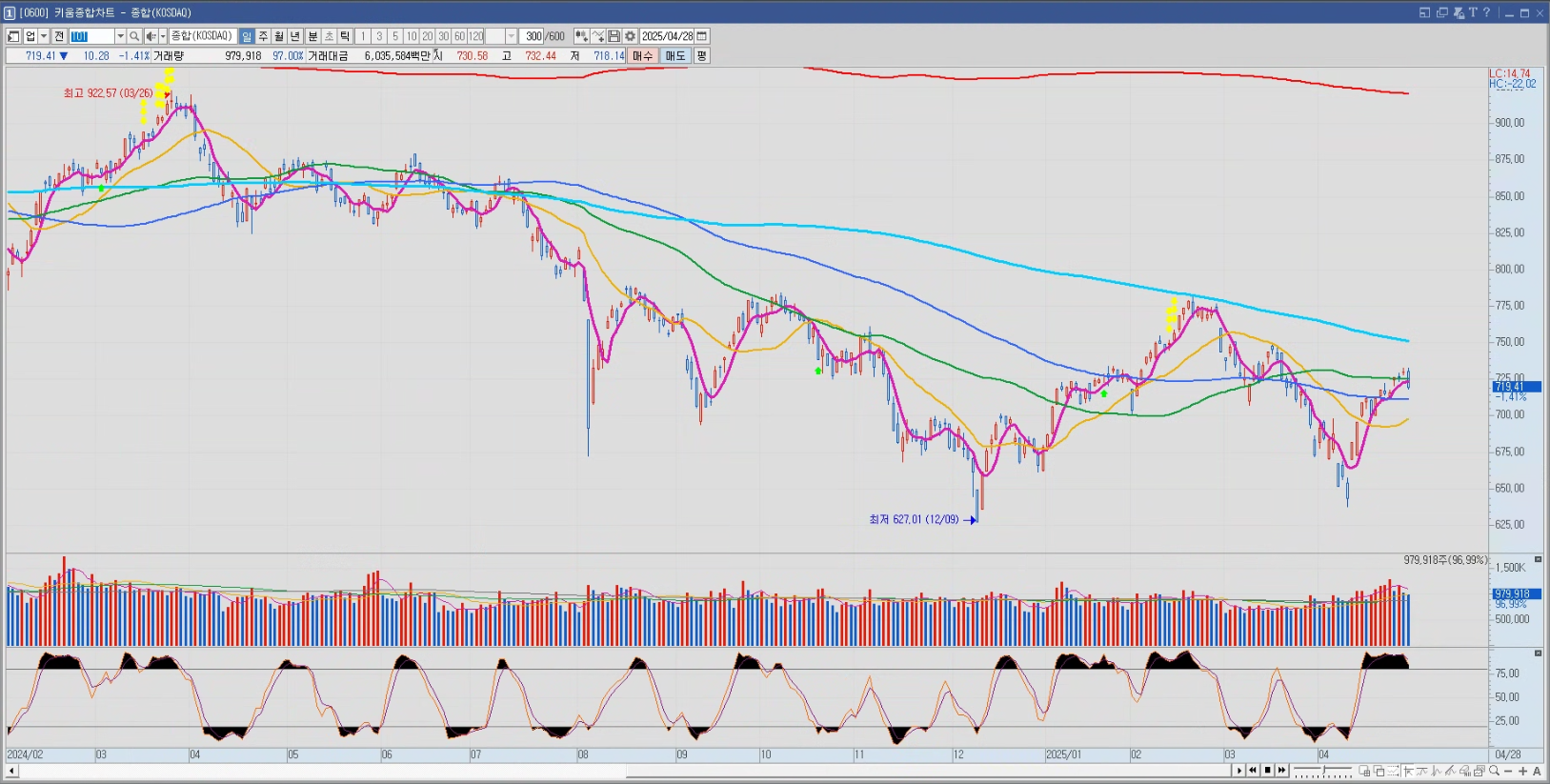
Task: Click the 전 button in the toolbar
Action: pos(59,36)
